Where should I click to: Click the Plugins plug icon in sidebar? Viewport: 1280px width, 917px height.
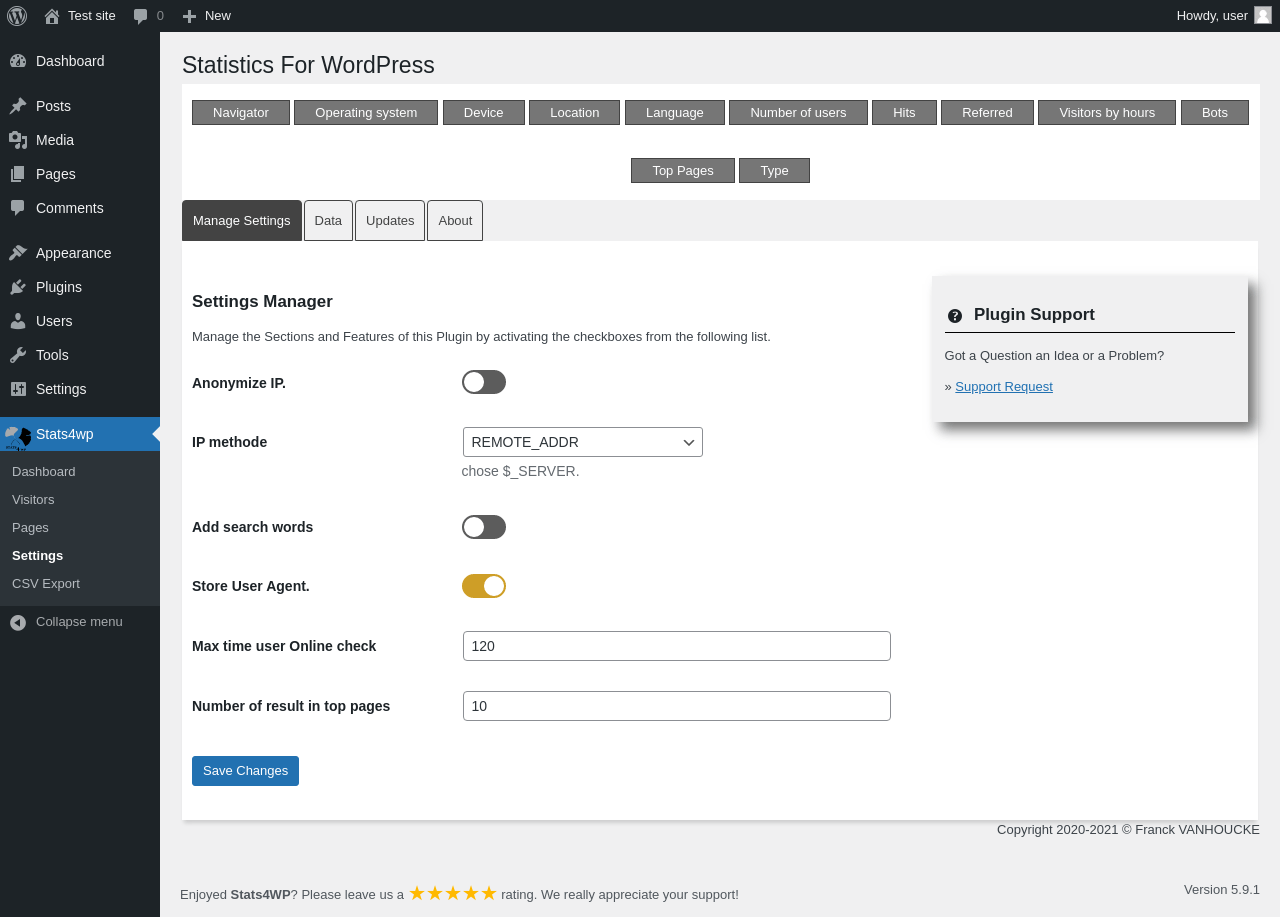point(18,287)
